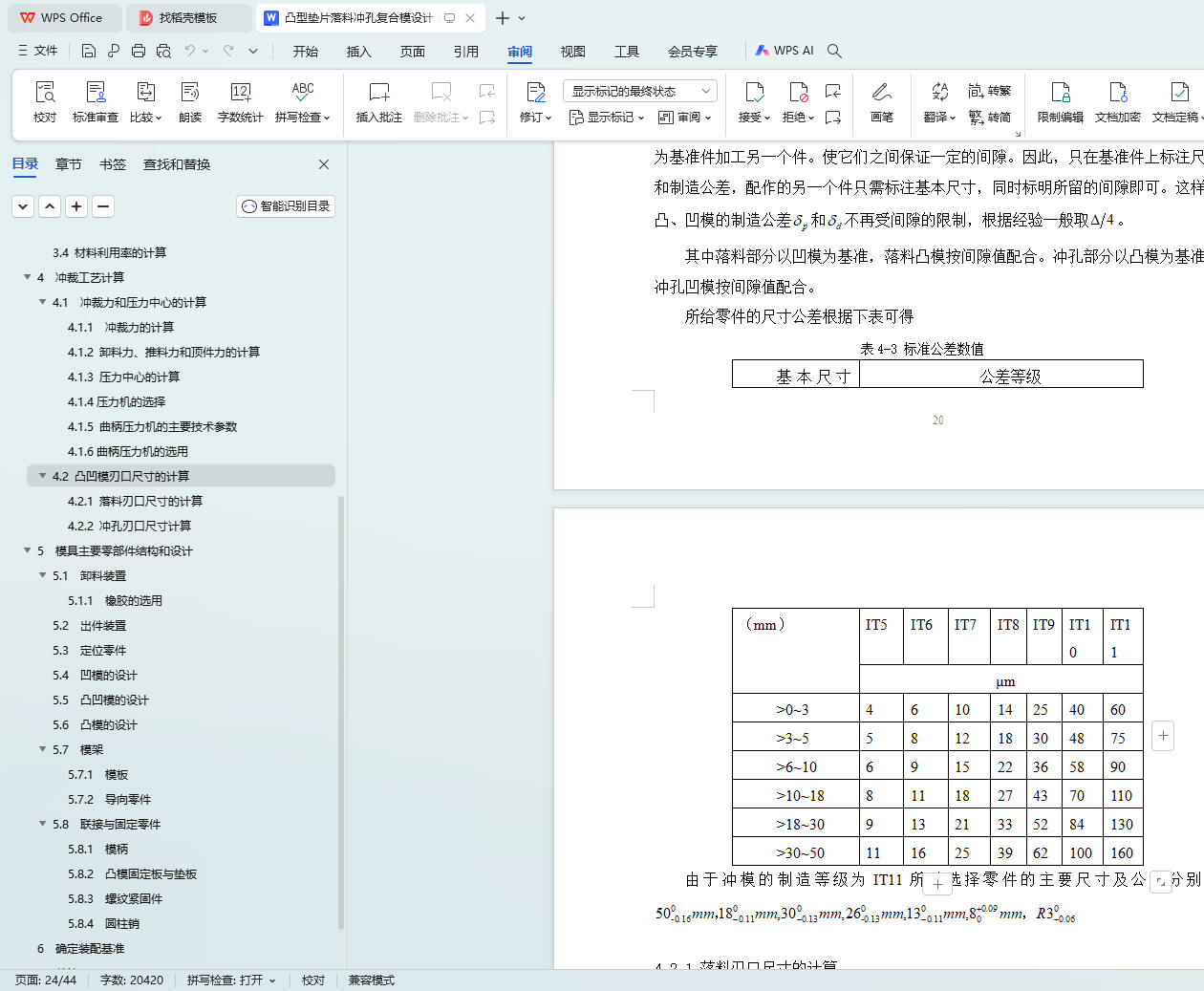Collapse section 5.8 联接与固定零件
The width and height of the screenshot is (1204, 991).
click(42, 824)
